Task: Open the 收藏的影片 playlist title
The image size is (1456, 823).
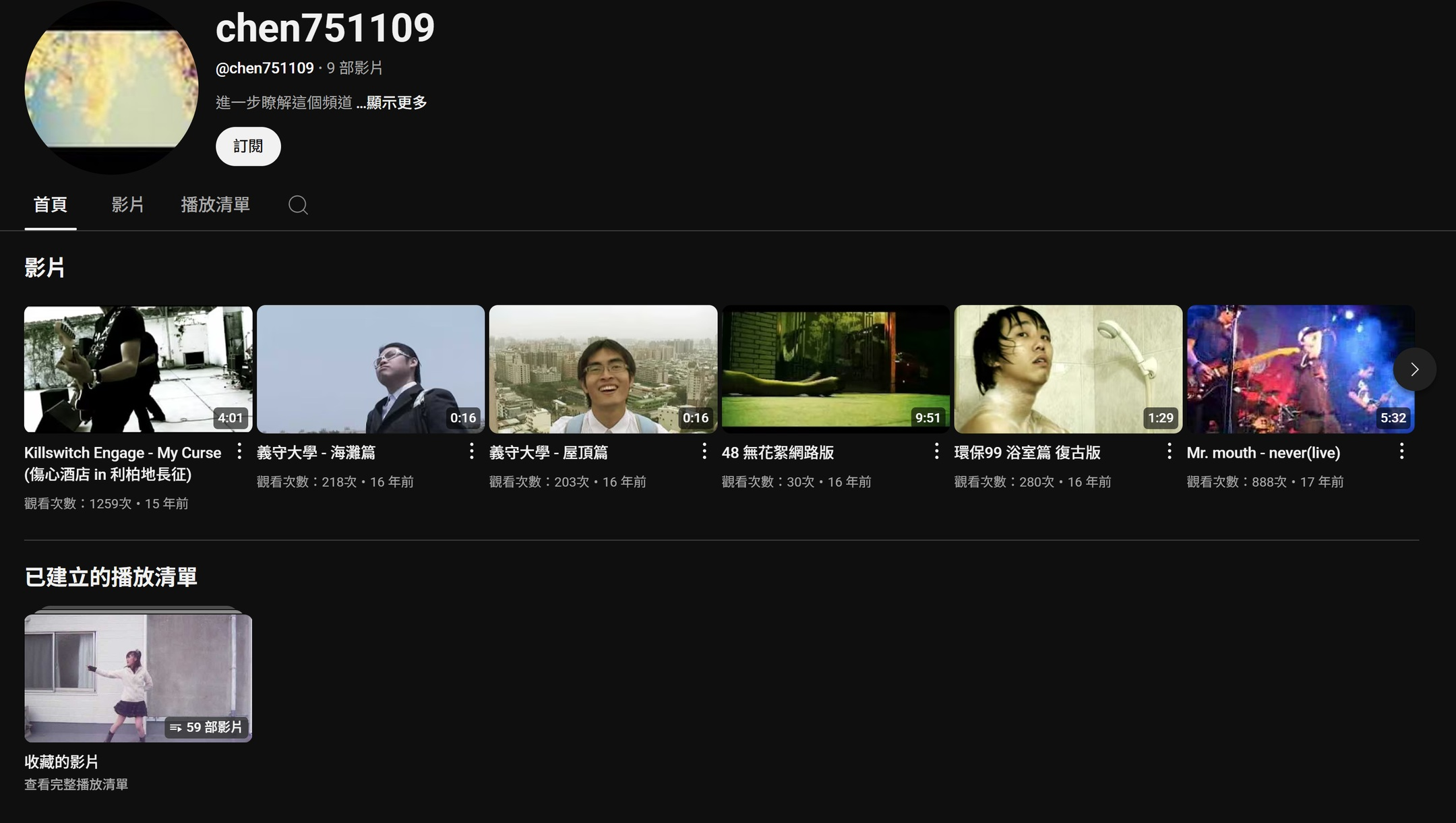Action: click(61, 762)
